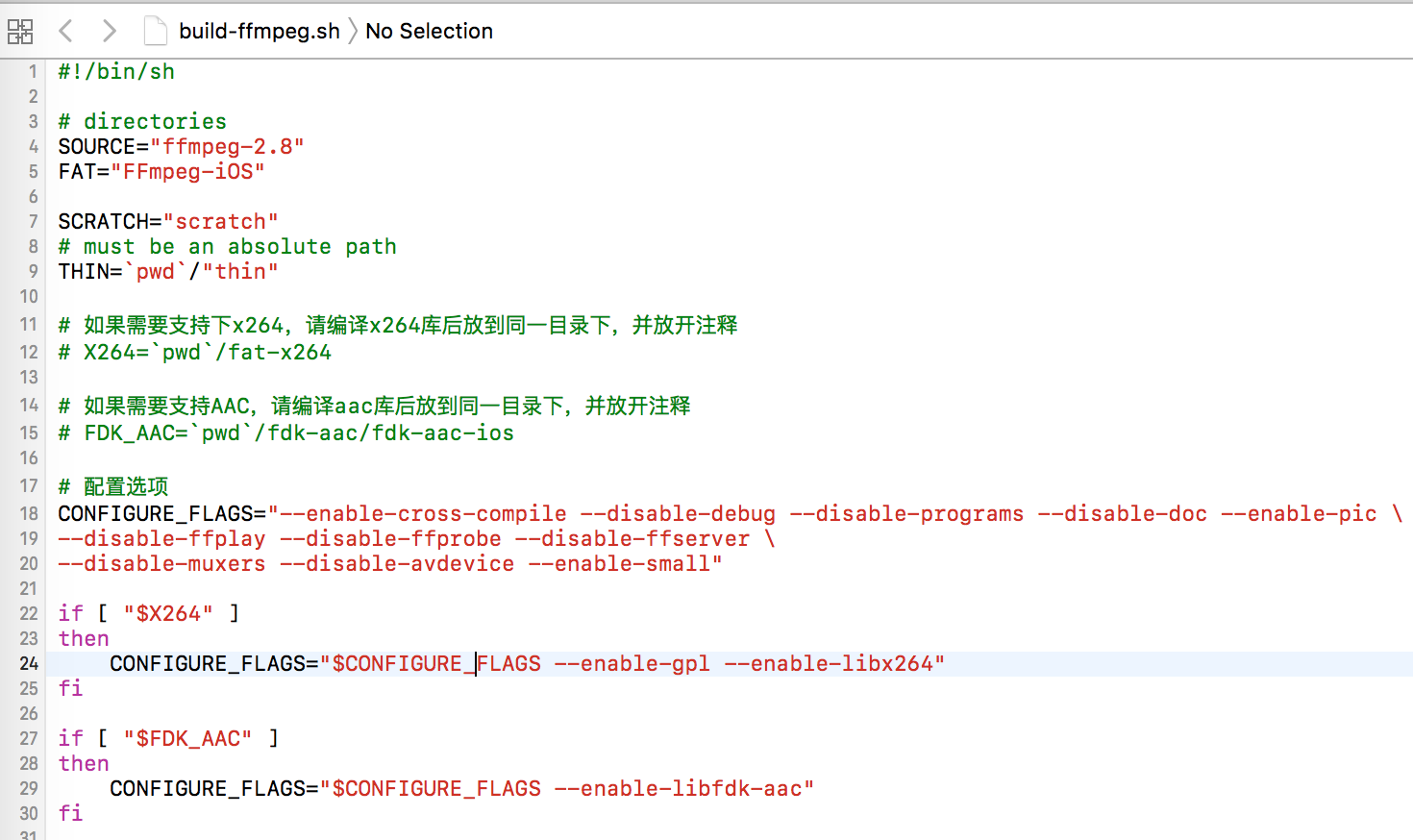Click line number 24 in the gutter
Screen dimensions: 1413x840
(29, 664)
